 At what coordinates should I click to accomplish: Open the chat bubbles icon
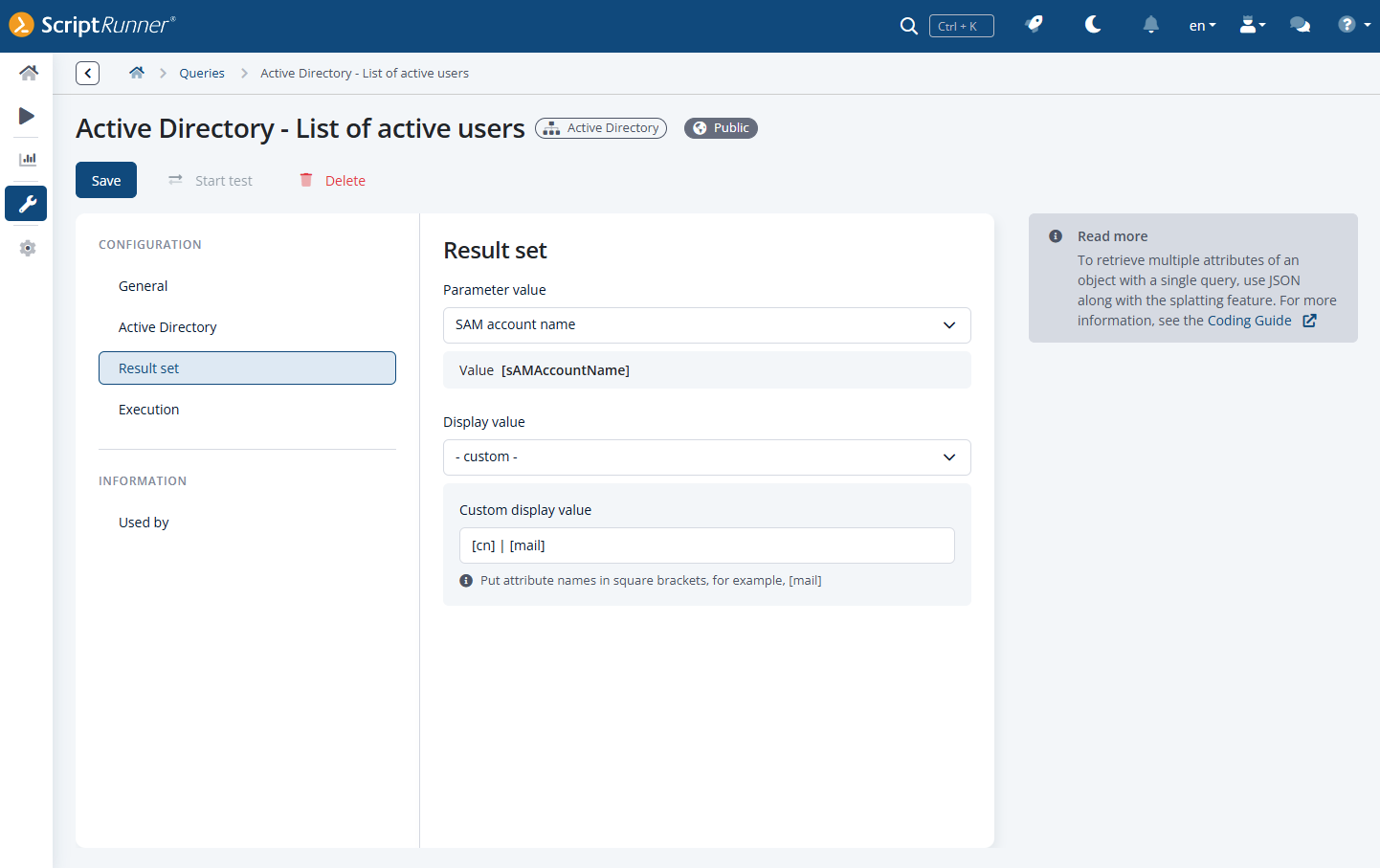pos(1300,25)
